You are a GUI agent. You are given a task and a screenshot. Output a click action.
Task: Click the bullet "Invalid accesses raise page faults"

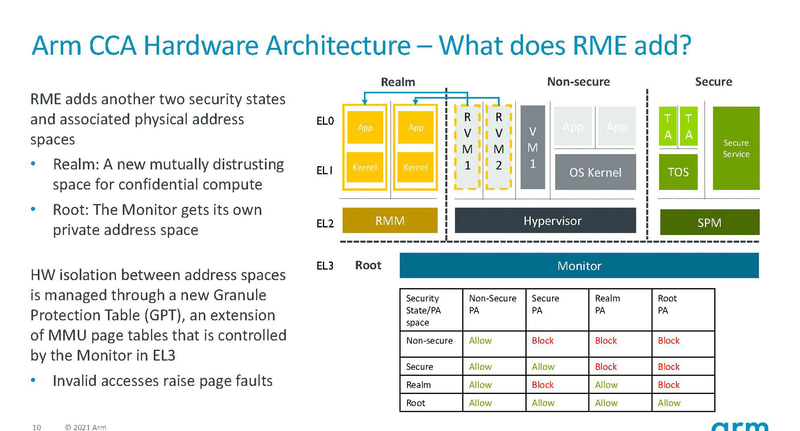[x=162, y=381]
